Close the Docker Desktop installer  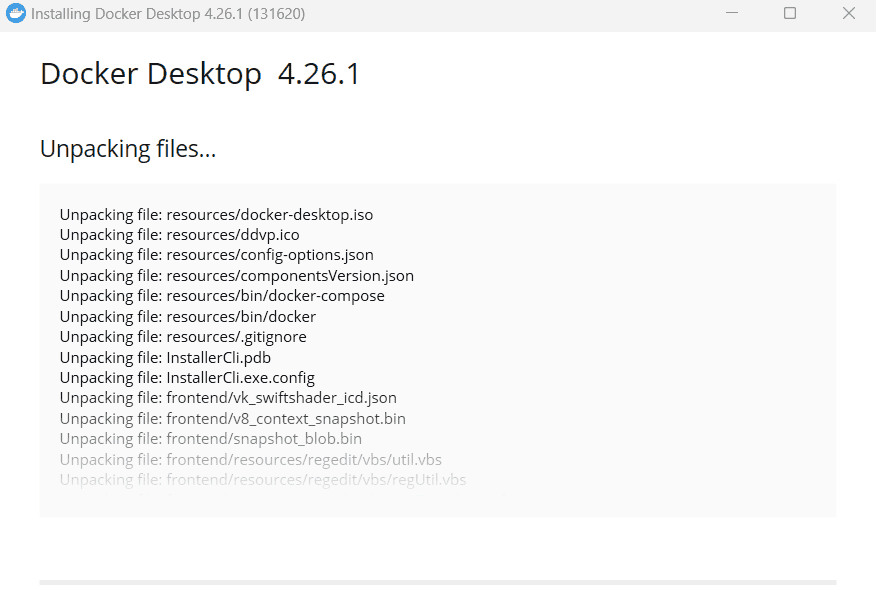(x=849, y=13)
